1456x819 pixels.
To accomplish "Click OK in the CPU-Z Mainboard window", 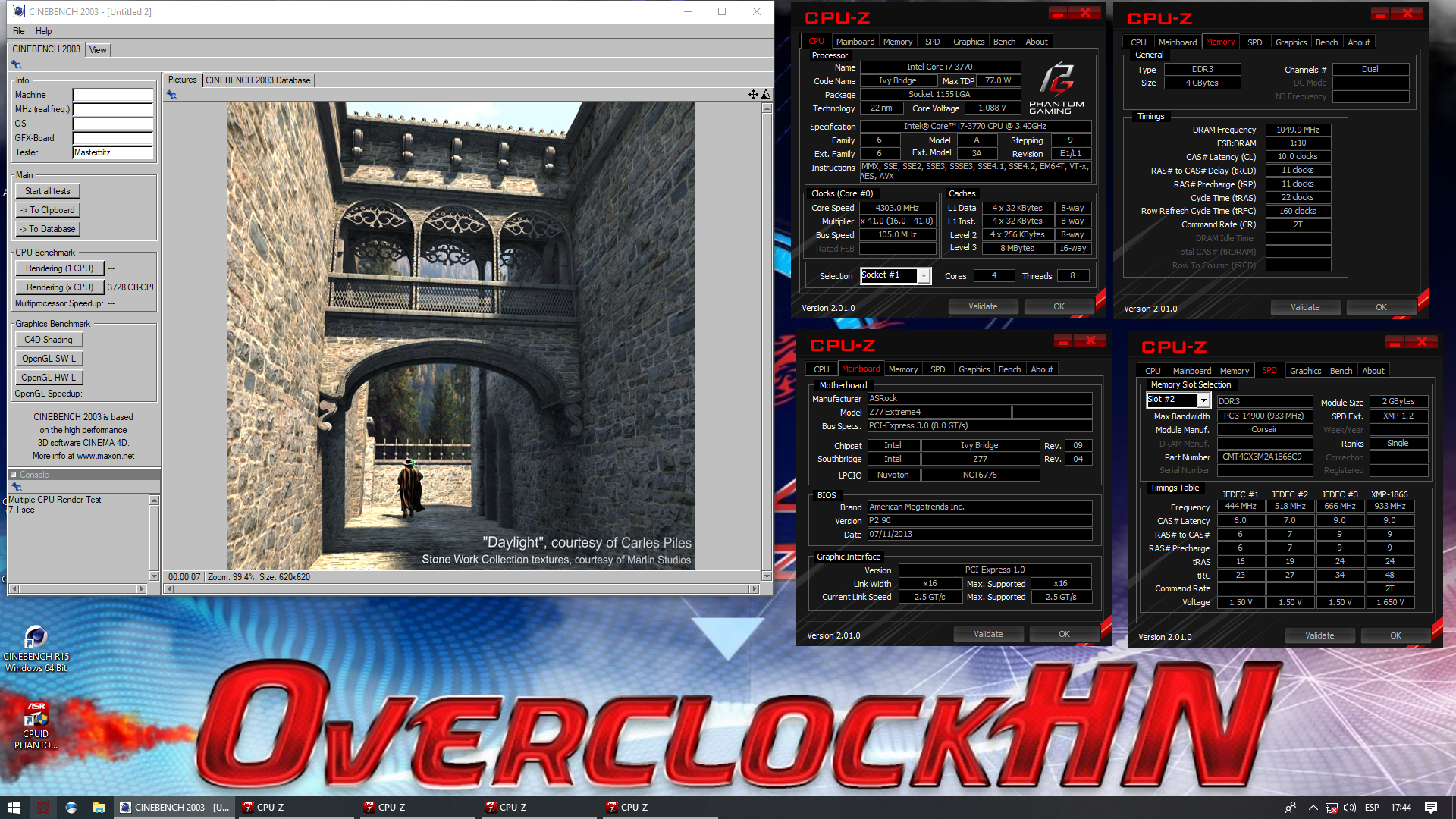I will point(1064,634).
